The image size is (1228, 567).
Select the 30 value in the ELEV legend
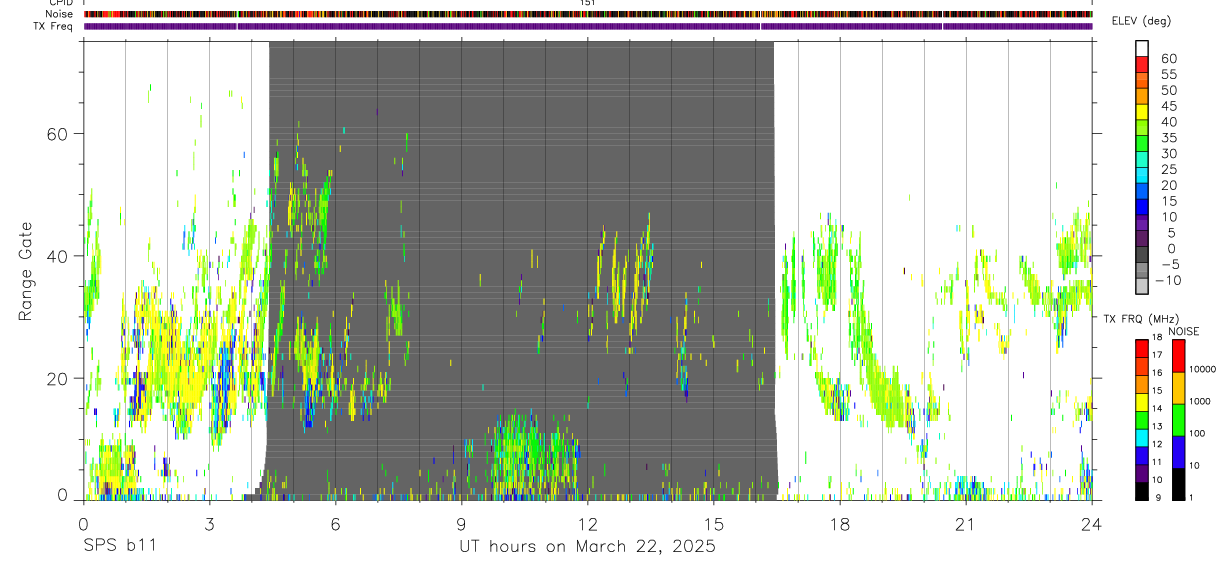coord(1168,153)
